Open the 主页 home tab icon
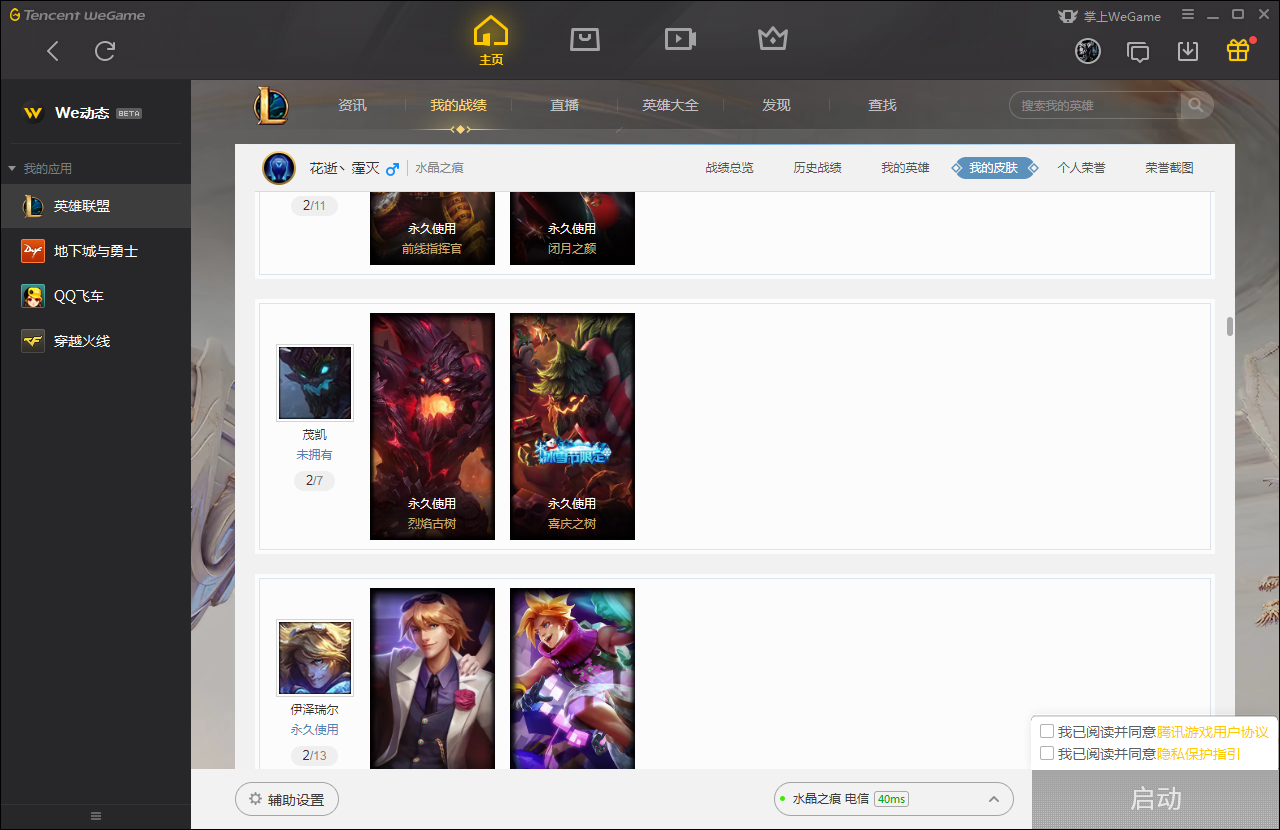The height and width of the screenshot is (830, 1280). [x=491, y=40]
